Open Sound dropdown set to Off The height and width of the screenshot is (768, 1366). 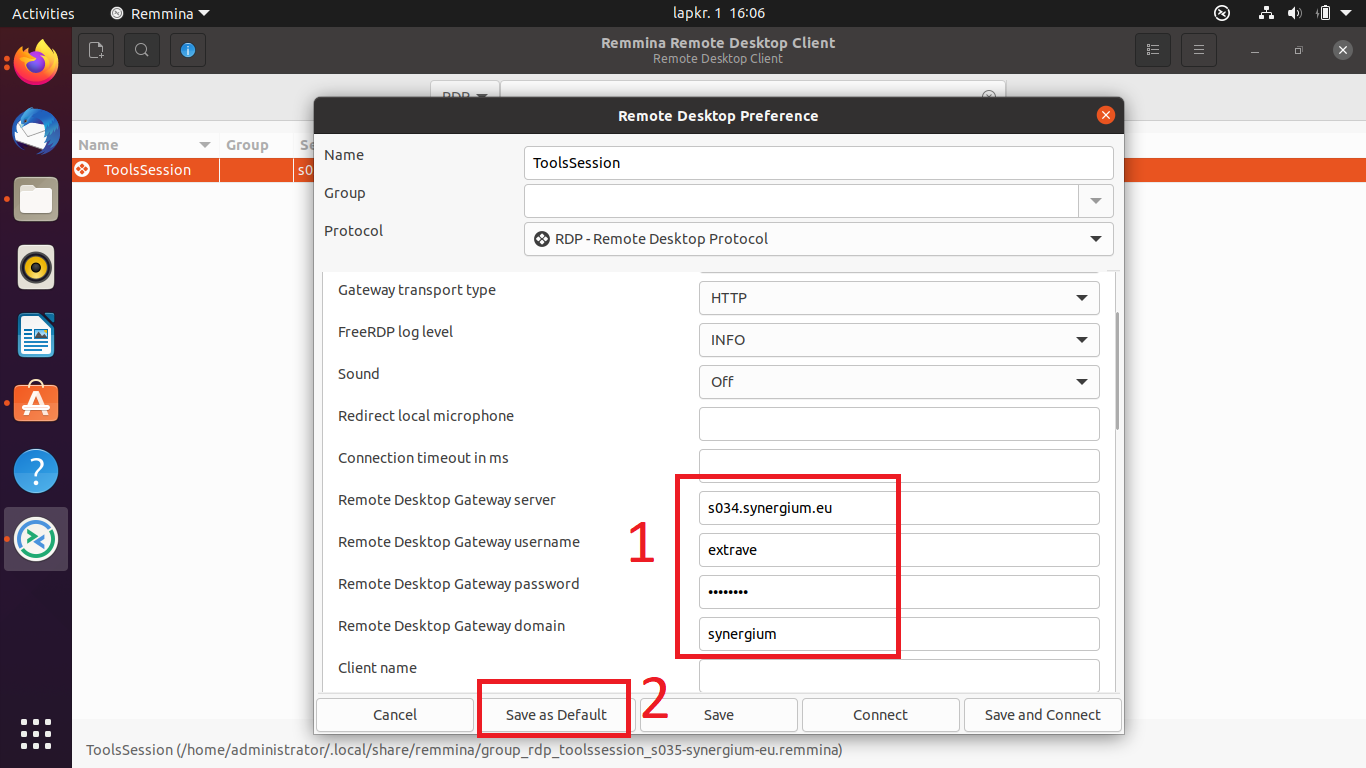coord(899,382)
